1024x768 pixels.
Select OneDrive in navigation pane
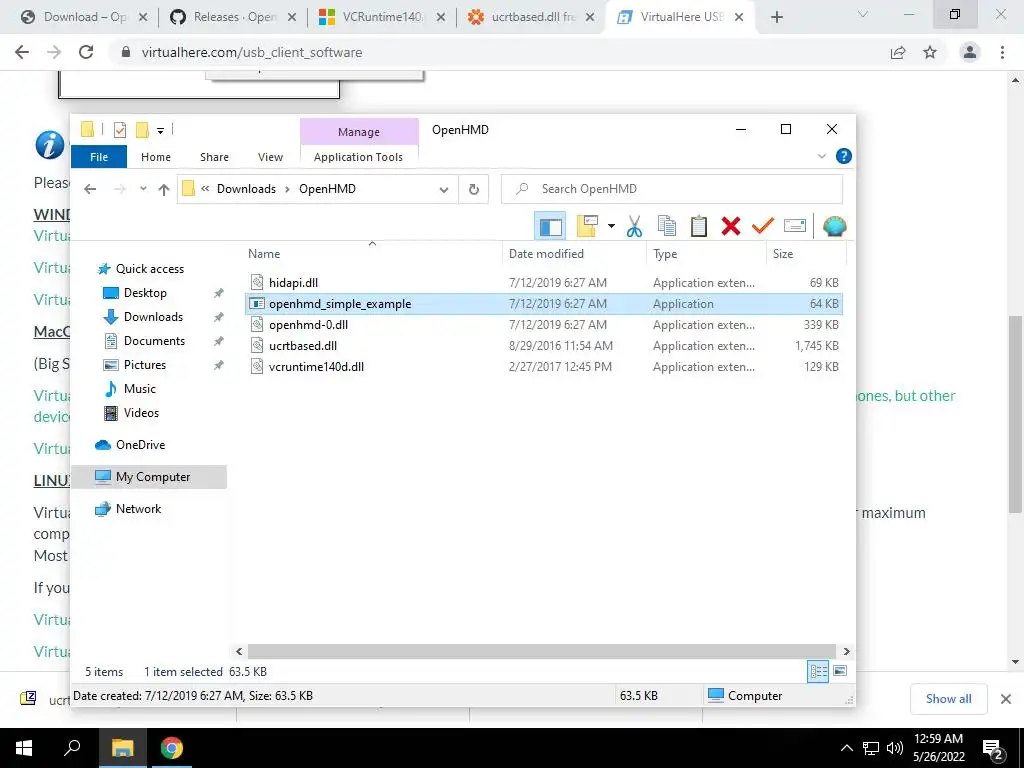tap(140, 445)
